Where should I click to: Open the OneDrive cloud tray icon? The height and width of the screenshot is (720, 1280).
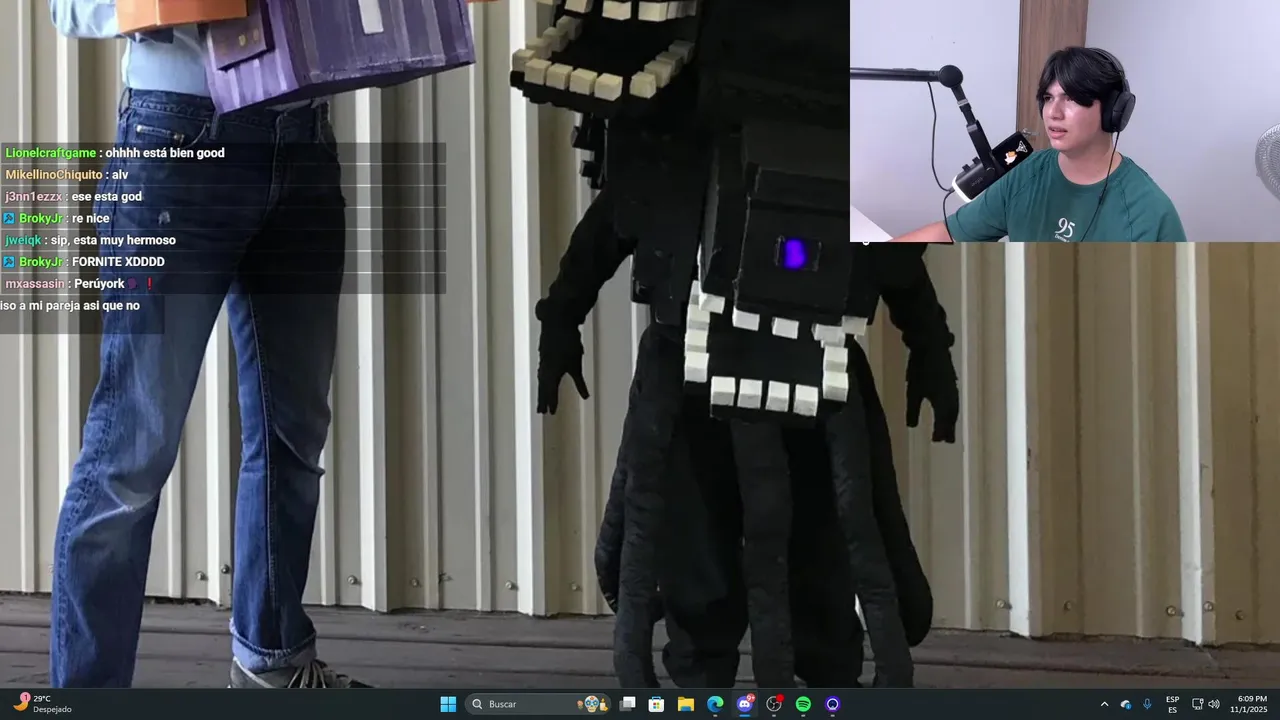pos(1126,704)
